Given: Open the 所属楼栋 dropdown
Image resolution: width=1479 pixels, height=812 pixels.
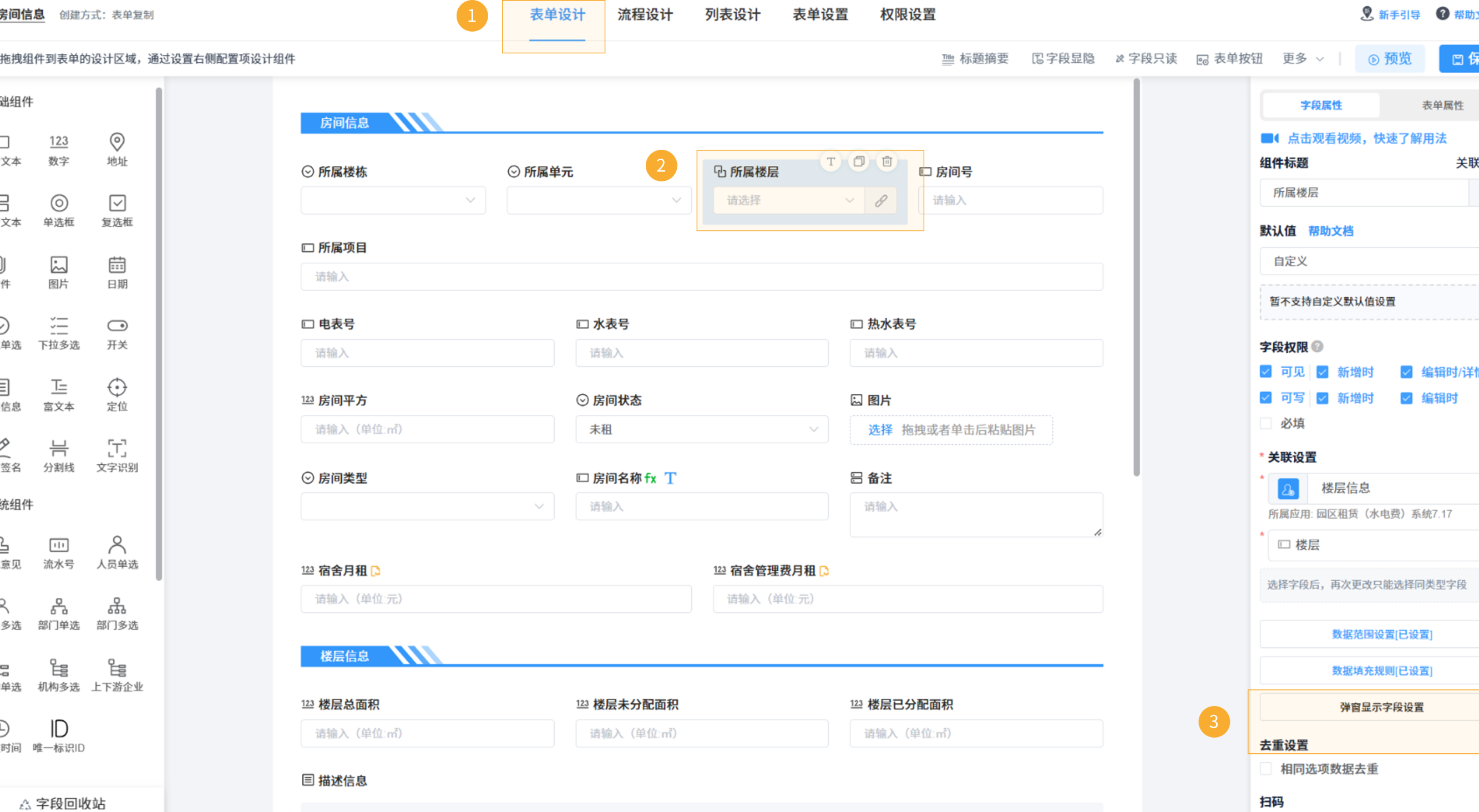Looking at the screenshot, I should pos(393,200).
